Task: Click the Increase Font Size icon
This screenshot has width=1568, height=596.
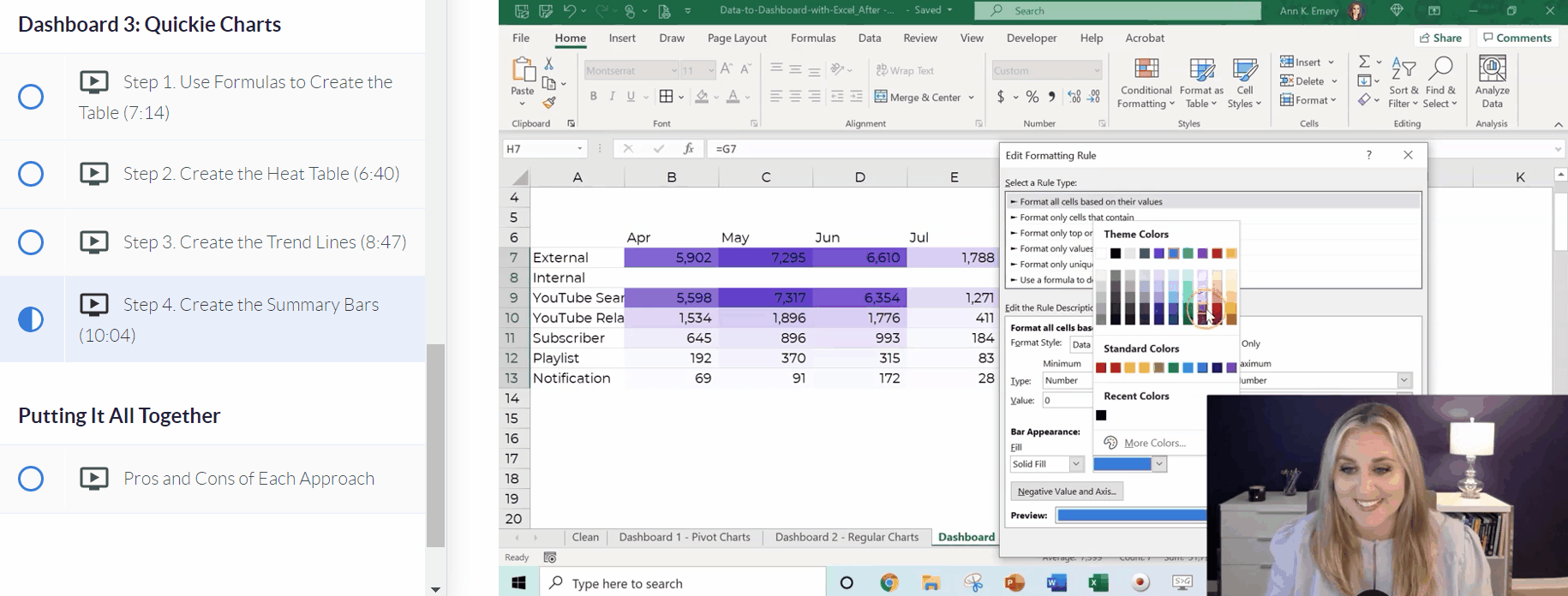Action: [727, 69]
